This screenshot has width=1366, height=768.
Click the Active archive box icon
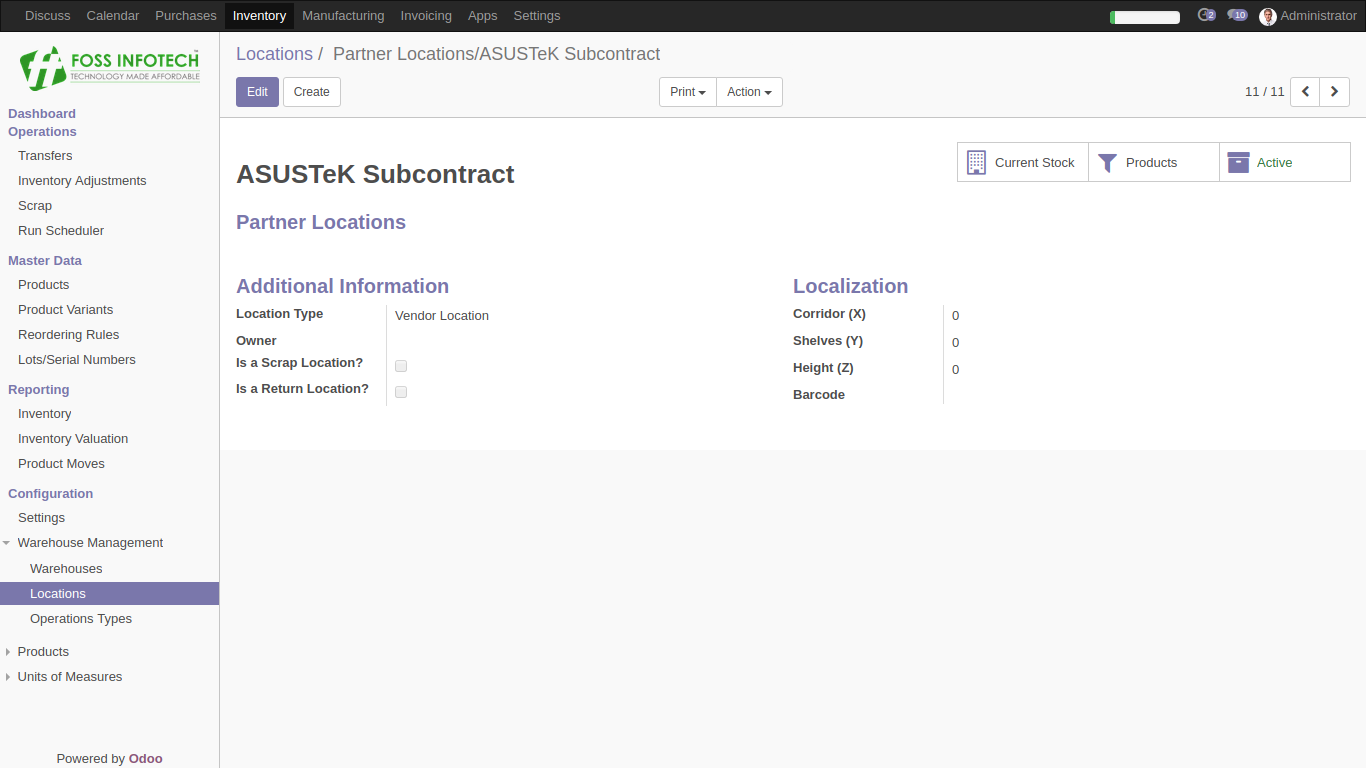coord(1238,162)
